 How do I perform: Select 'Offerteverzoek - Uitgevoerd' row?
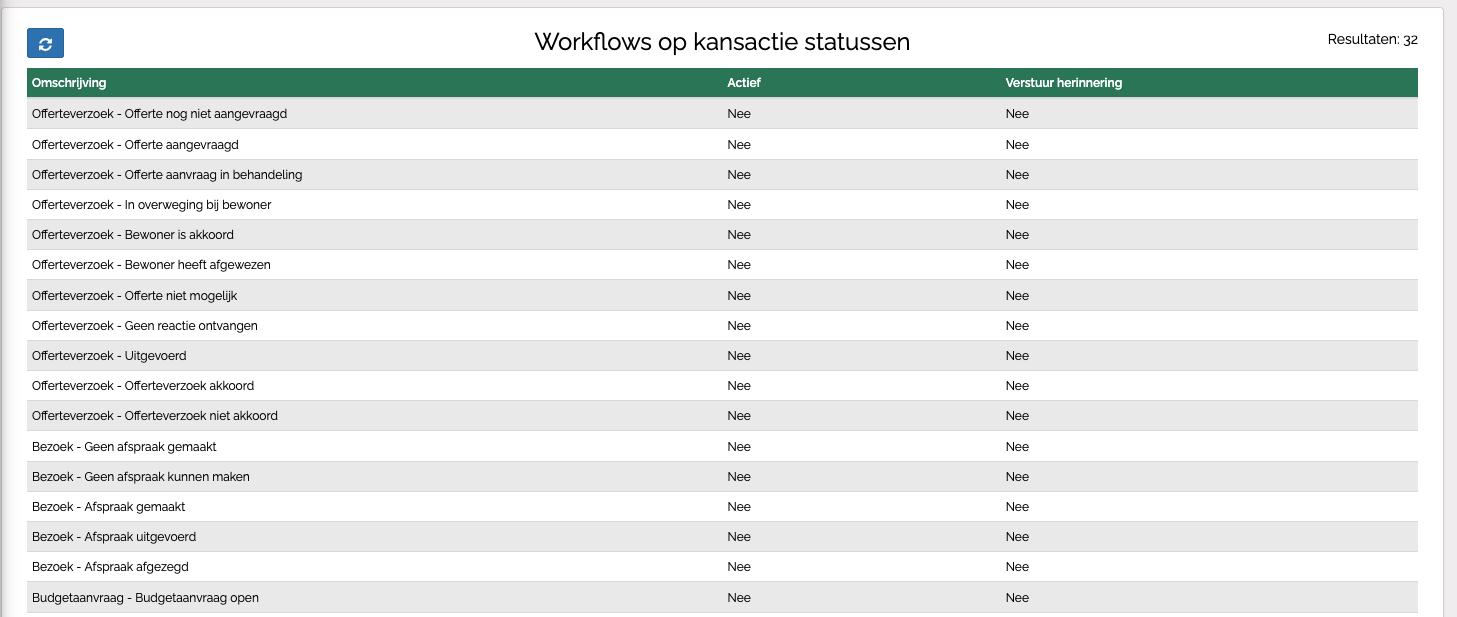(x=109, y=356)
